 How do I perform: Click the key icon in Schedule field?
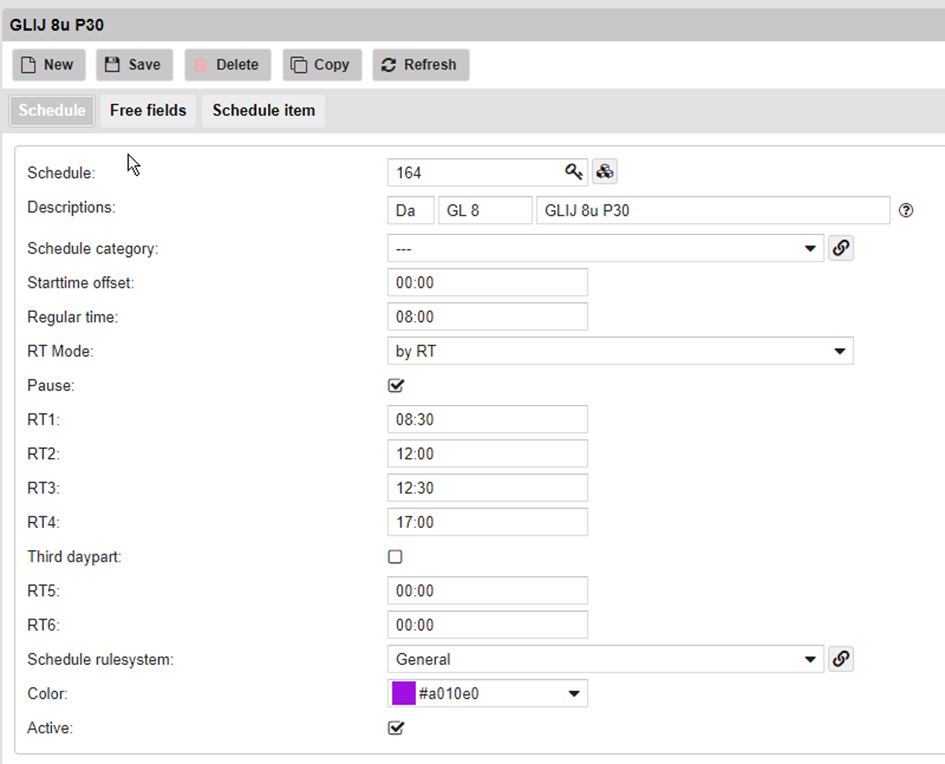coord(573,172)
